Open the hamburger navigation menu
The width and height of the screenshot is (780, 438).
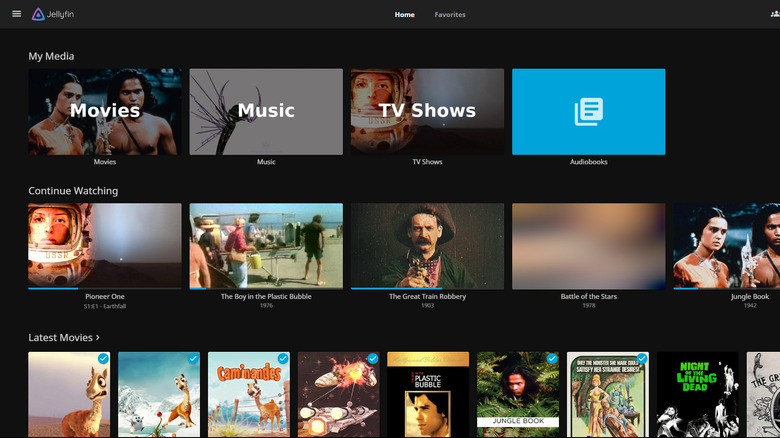[x=16, y=14]
